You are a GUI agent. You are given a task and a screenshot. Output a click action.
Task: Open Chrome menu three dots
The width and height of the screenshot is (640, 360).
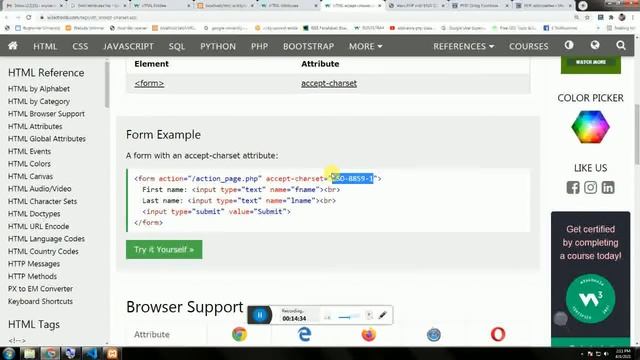634,18
